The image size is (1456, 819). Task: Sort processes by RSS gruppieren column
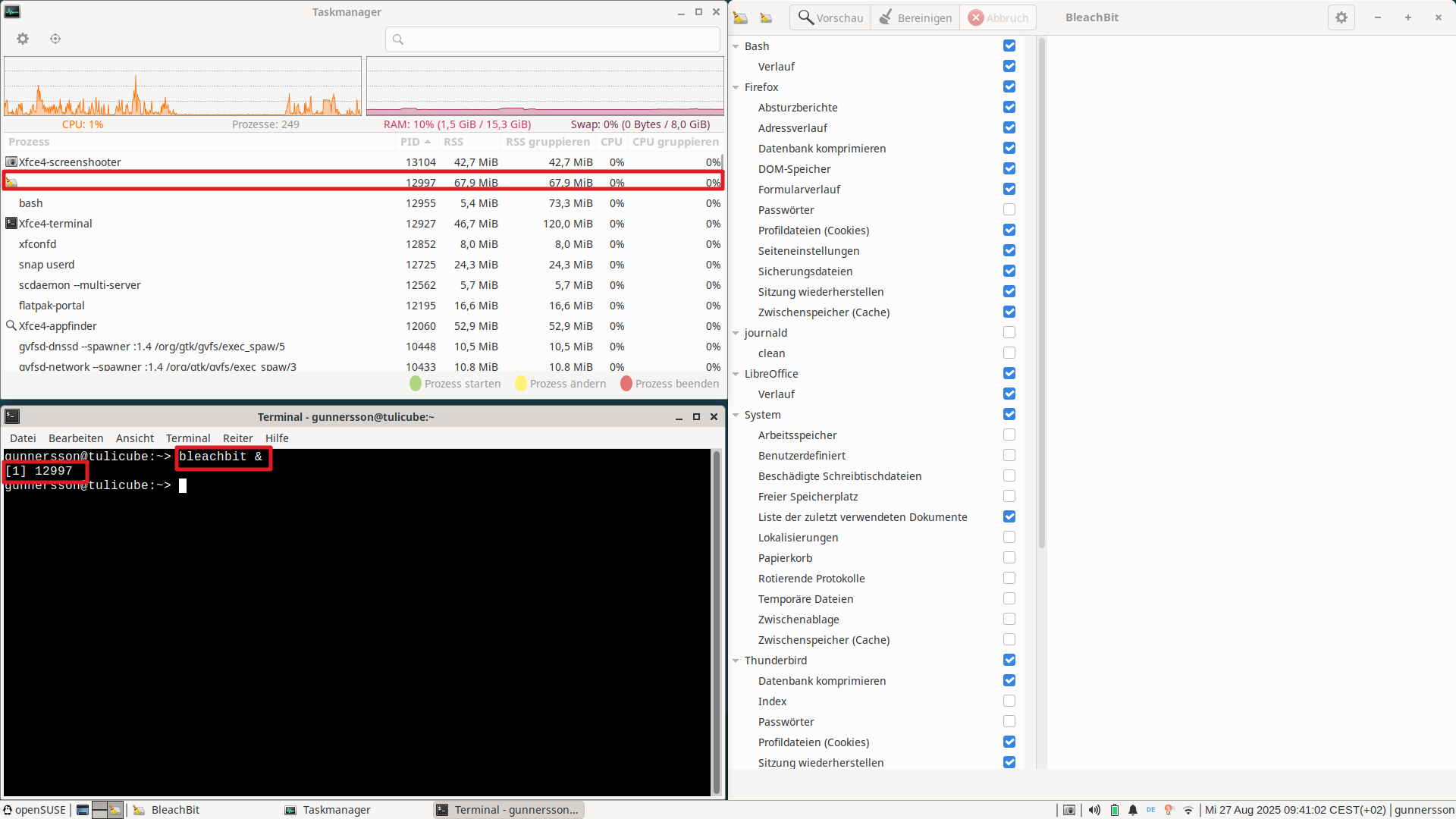(x=548, y=142)
